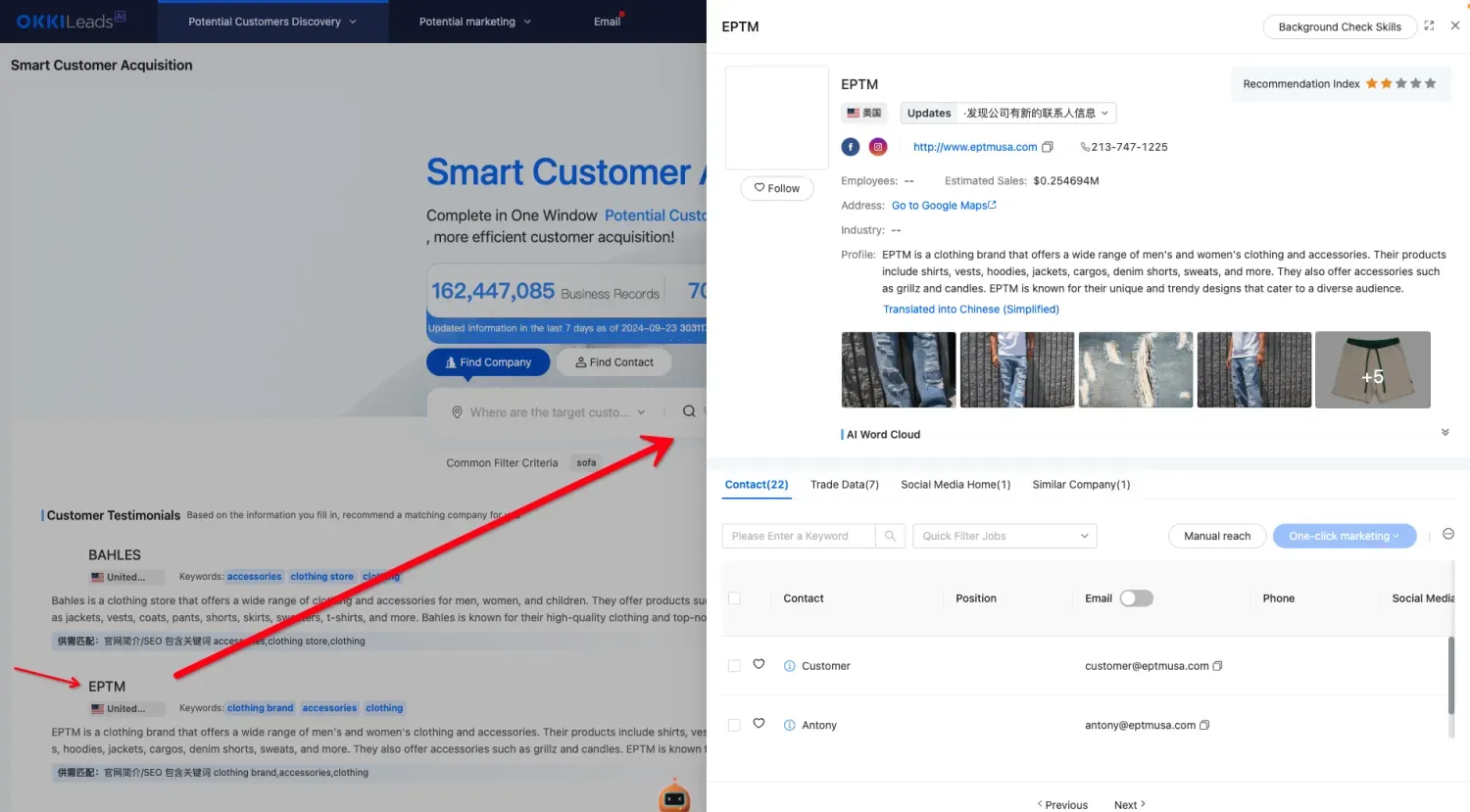Open the more options icon beside One-click marketing
Screen dimensions: 1470x812
tap(1448, 535)
